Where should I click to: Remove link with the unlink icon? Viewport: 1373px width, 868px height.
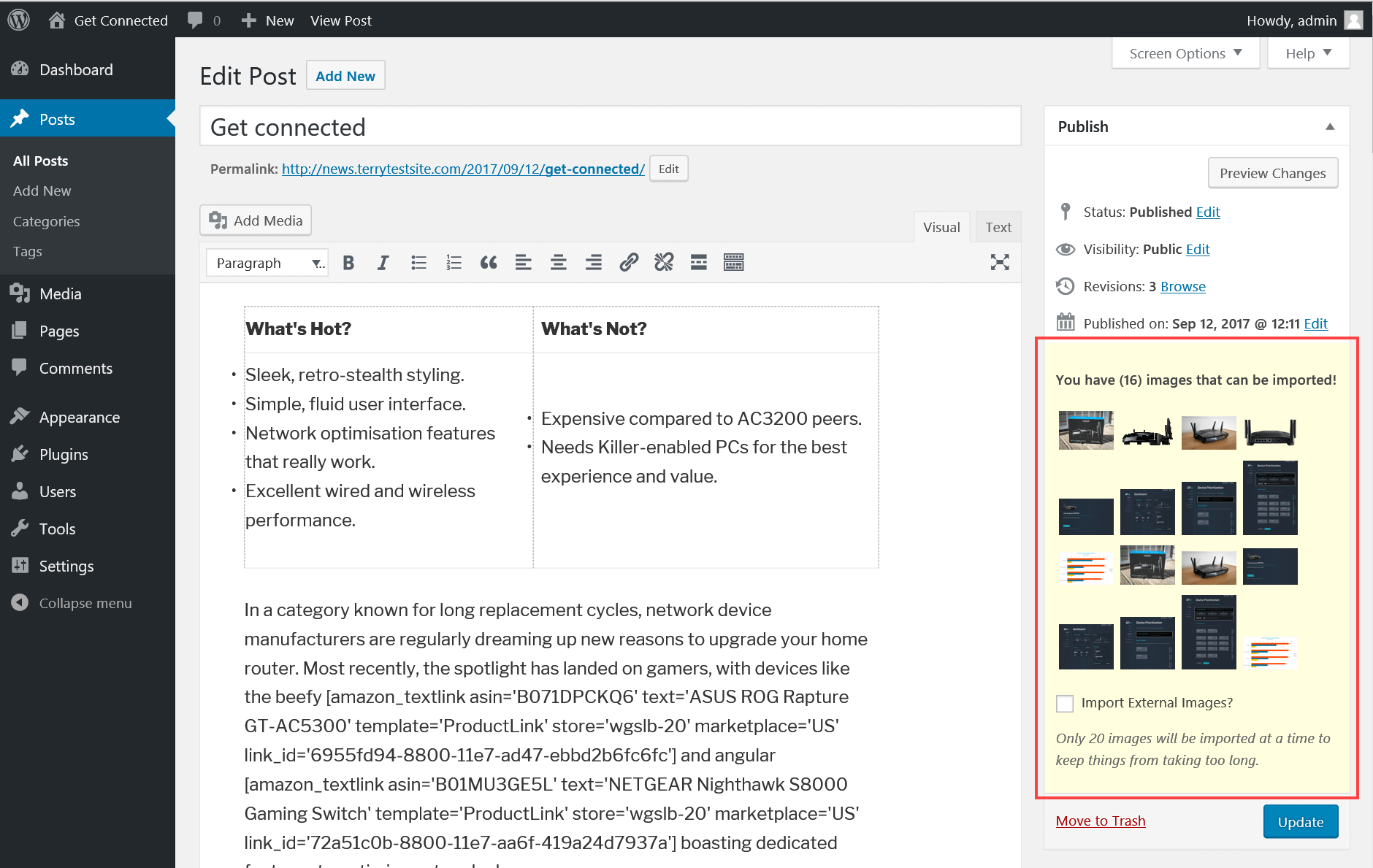pyautogui.click(x=664, y=263)
